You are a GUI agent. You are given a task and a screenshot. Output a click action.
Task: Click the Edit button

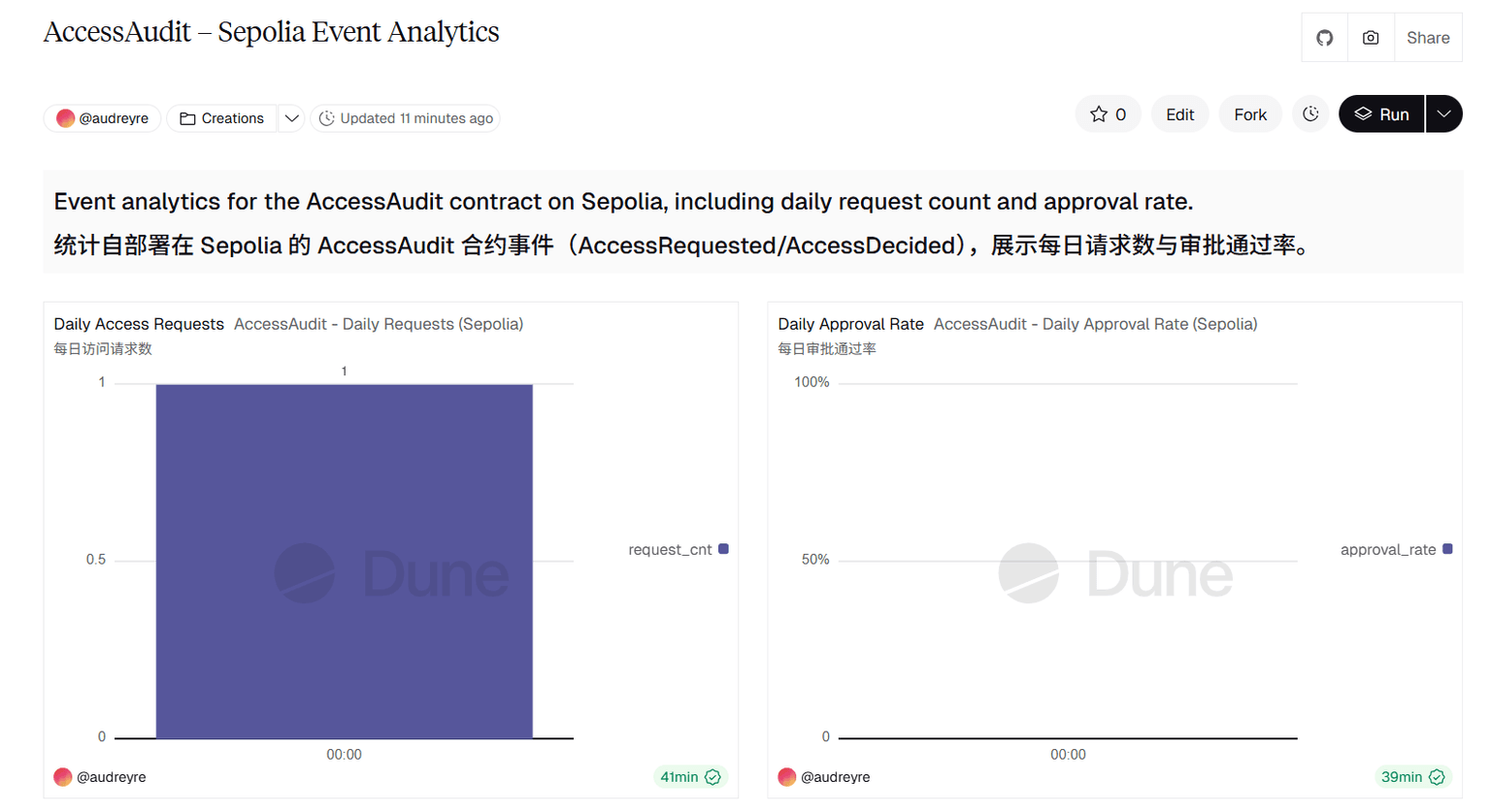tap(1179, 114)
